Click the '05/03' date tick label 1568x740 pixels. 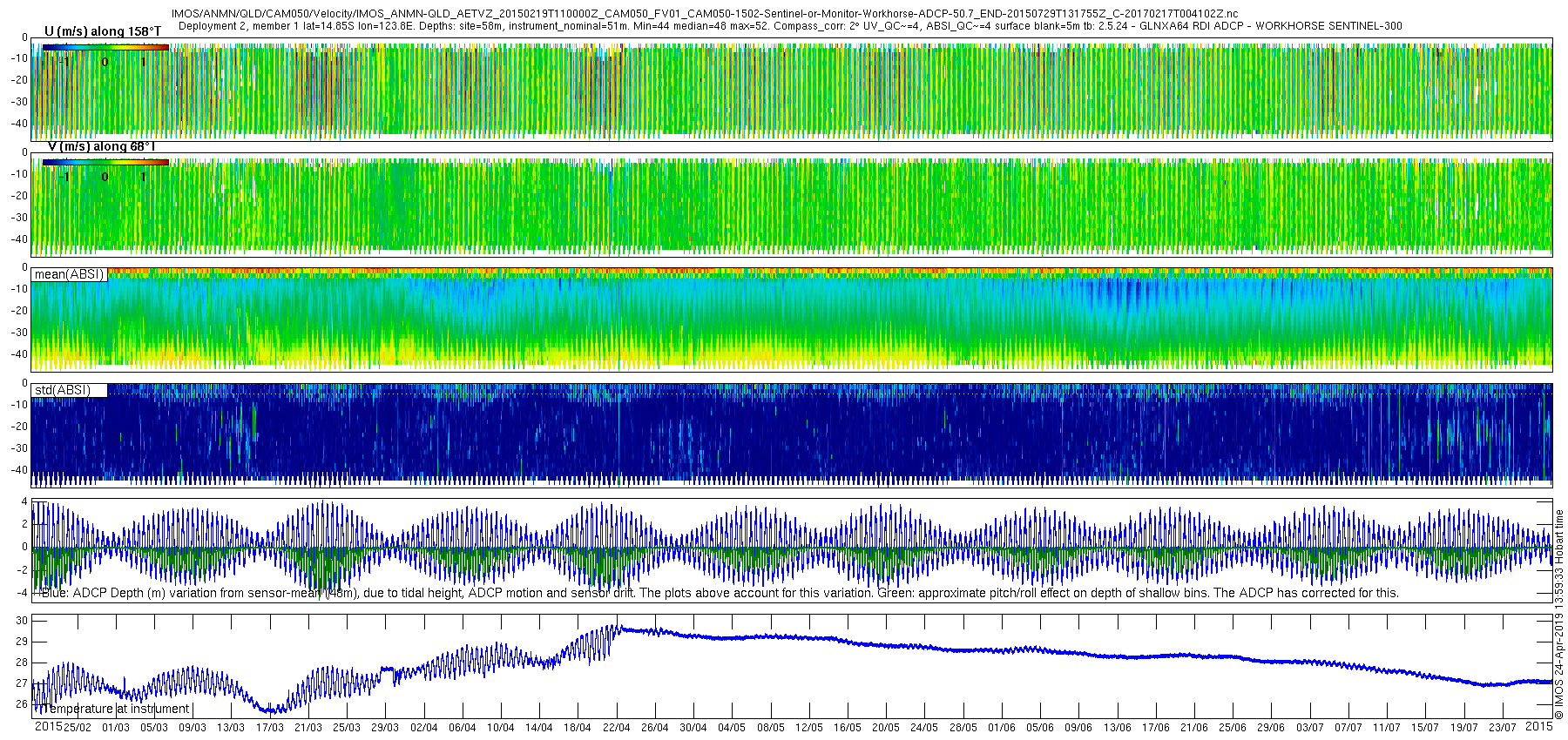154,727
